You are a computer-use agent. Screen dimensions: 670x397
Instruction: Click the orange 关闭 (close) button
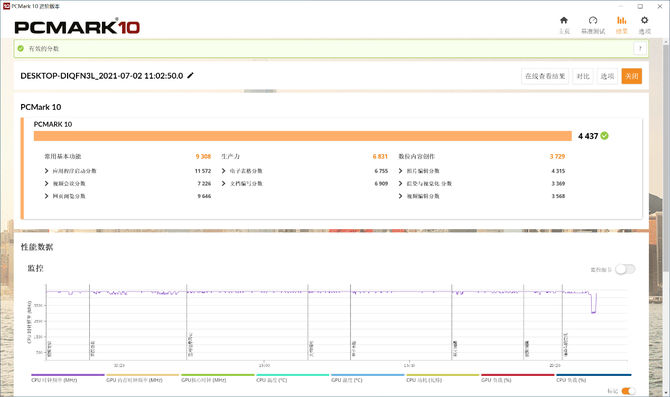coord(632,76)
